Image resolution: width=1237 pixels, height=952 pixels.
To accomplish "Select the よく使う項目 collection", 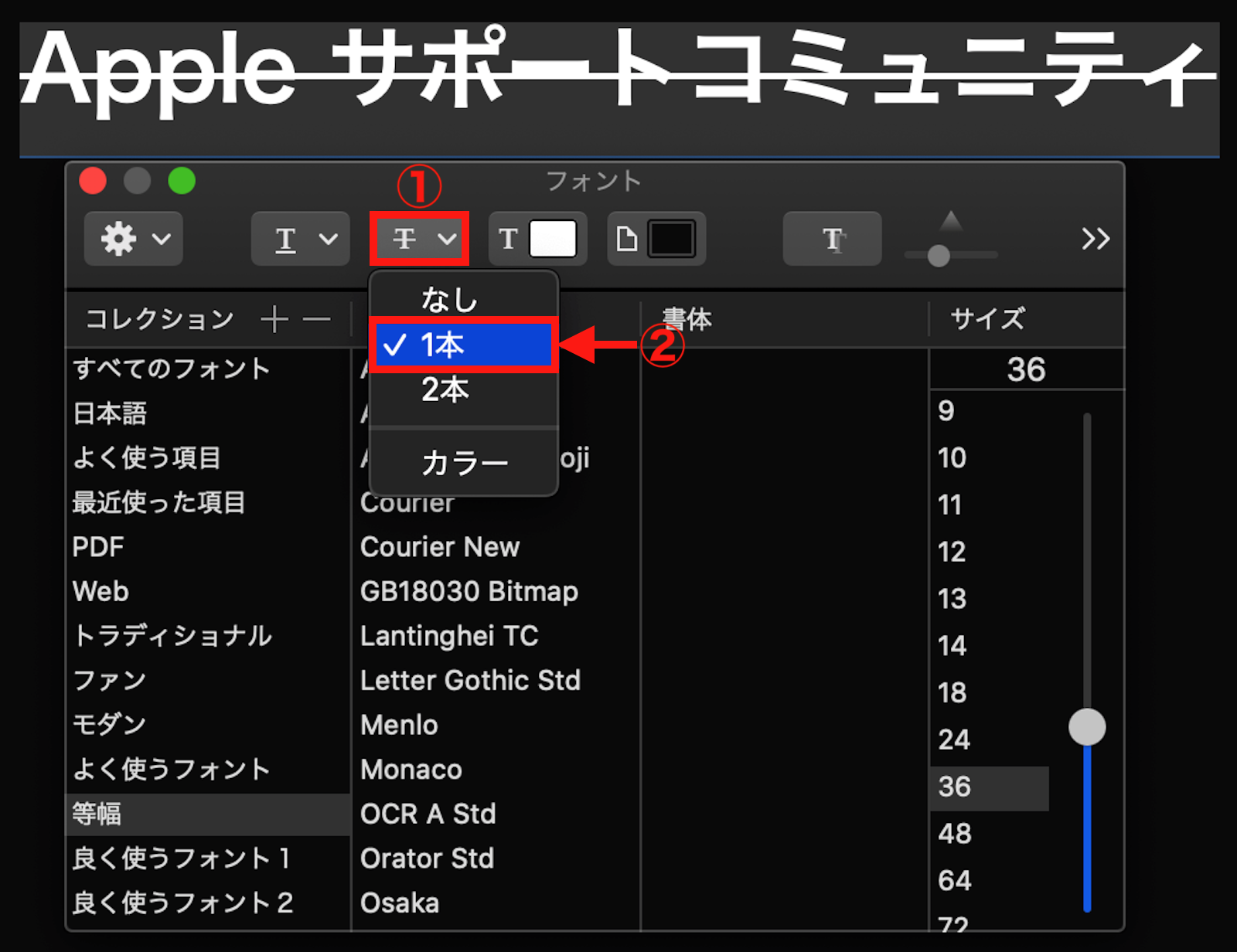I will pos(209,457).
